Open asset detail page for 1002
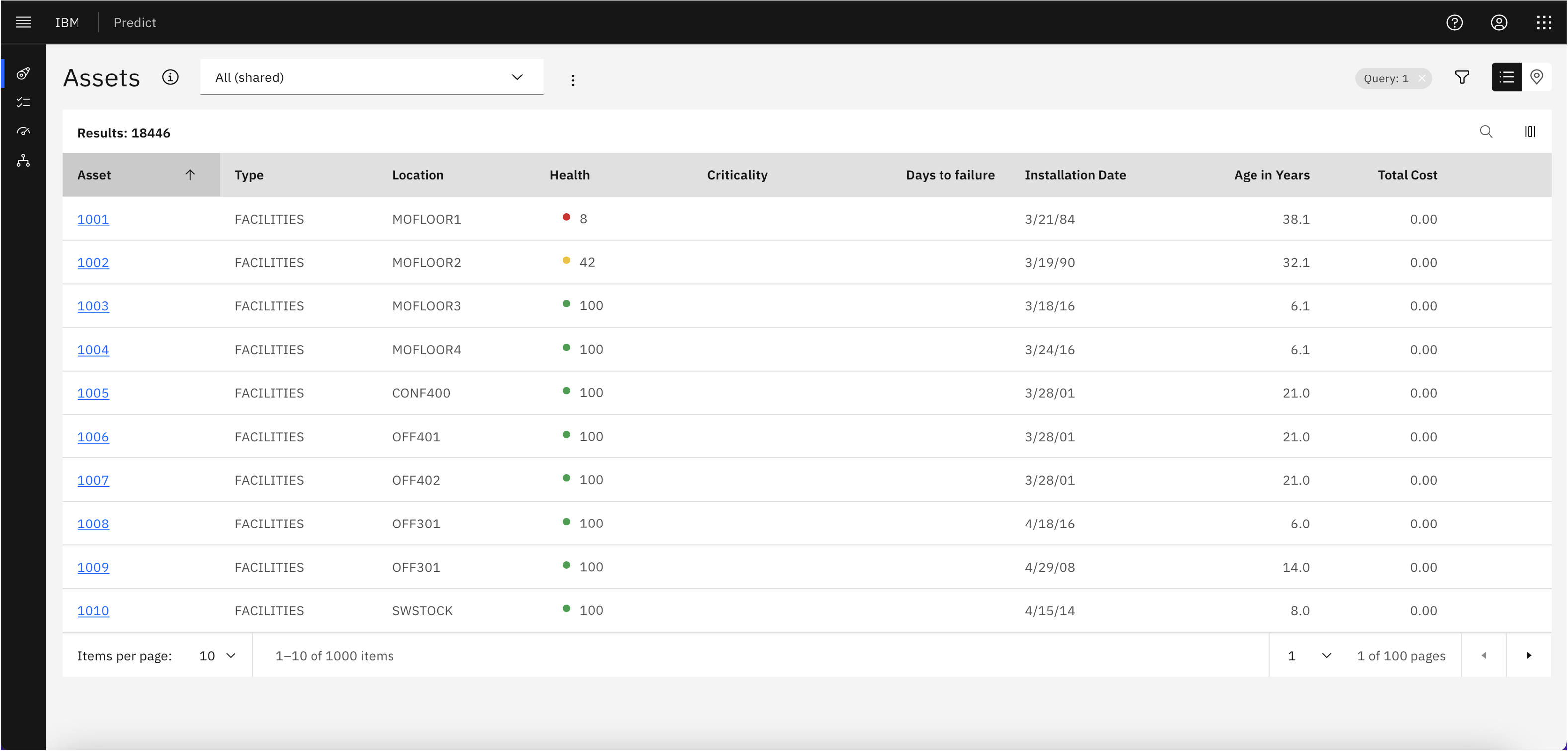 tap(93, 261)
